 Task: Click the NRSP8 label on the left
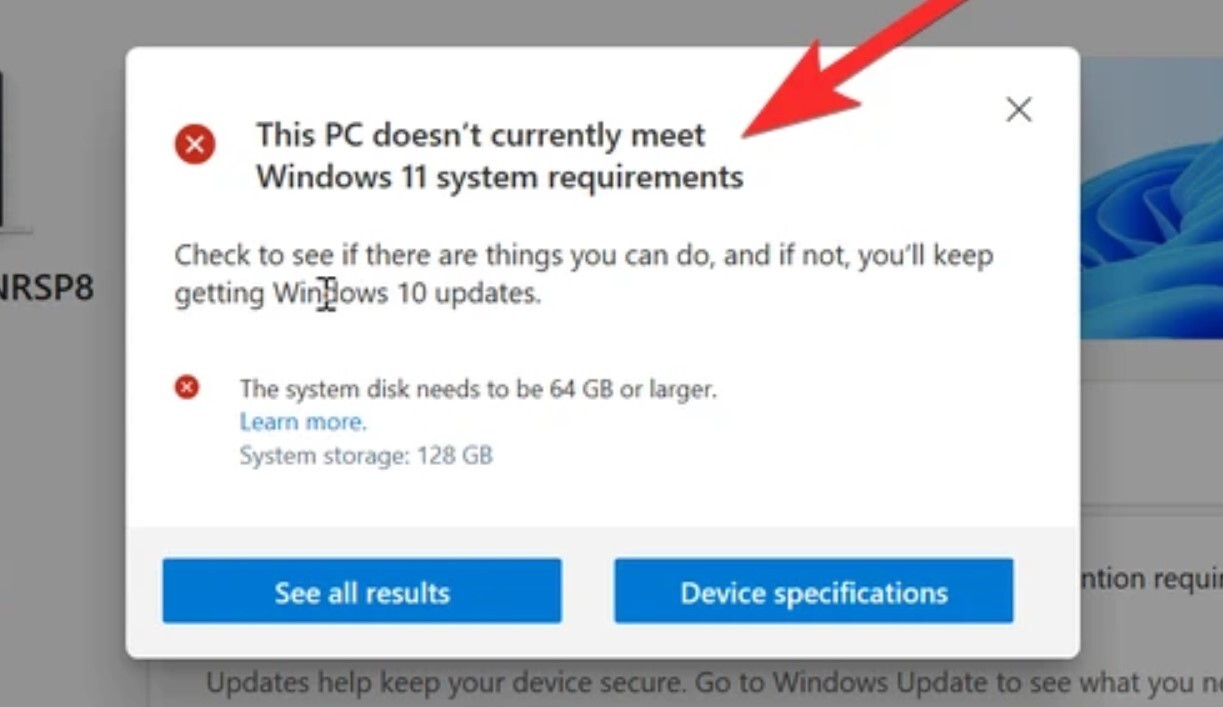pyautogui.click(x=46, y=288)
